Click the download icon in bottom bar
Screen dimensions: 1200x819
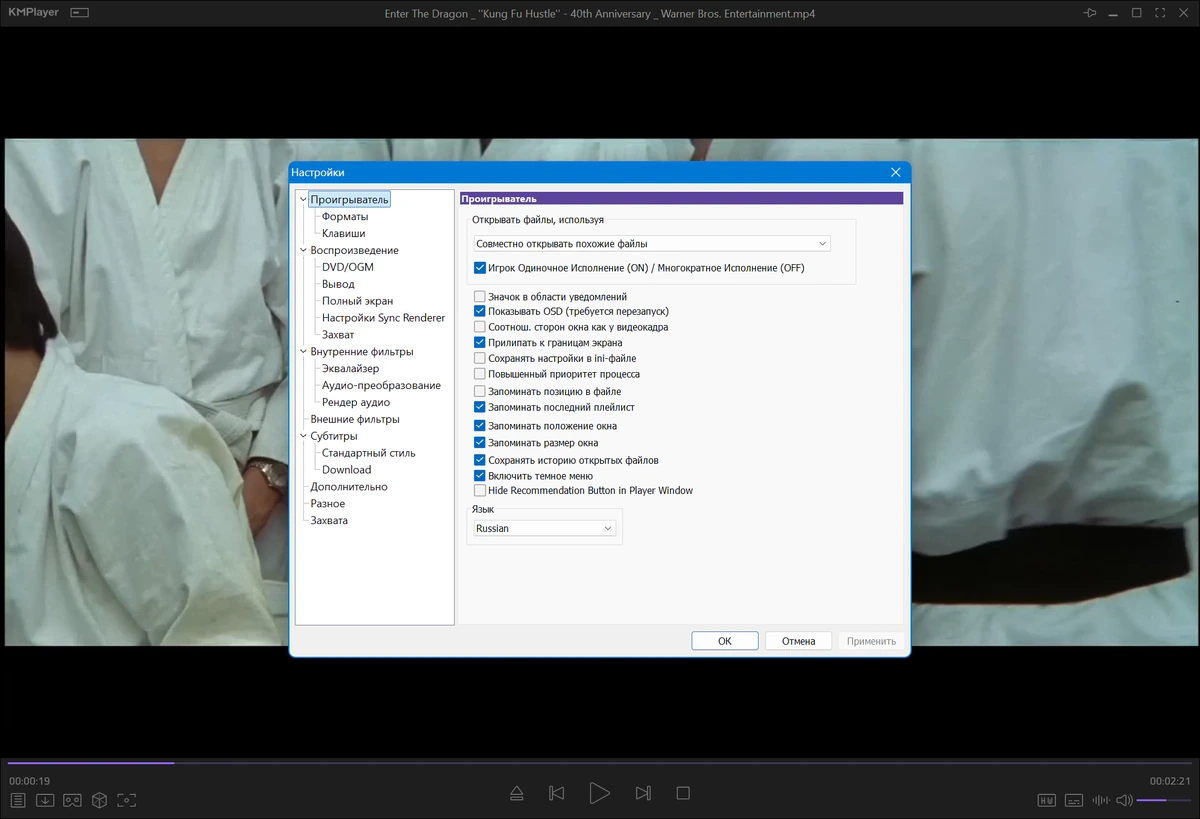point(45,800)
